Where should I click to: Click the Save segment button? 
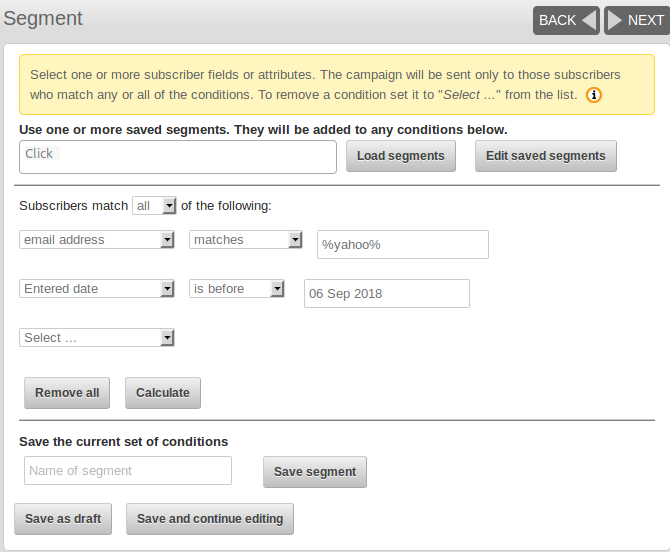point(315,472)
